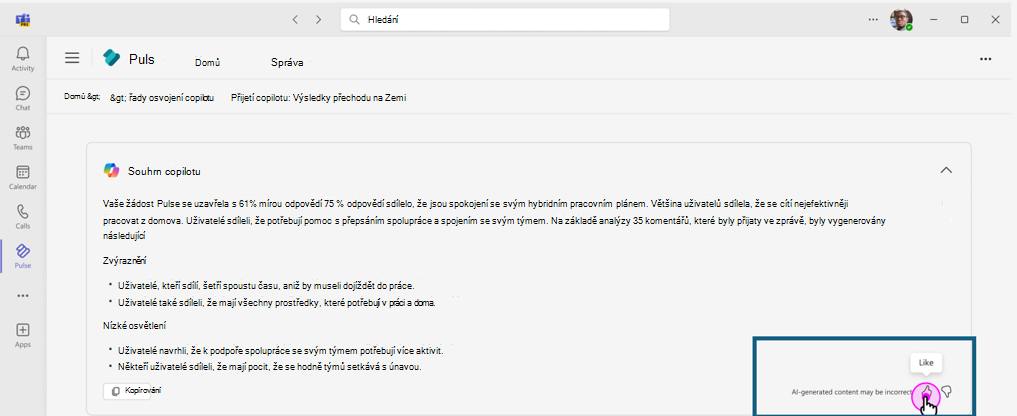This screenshot has width=1017, height=416.
Task: Open more options in Puls header
Action: pyautogui.click(x=986, y=59)
